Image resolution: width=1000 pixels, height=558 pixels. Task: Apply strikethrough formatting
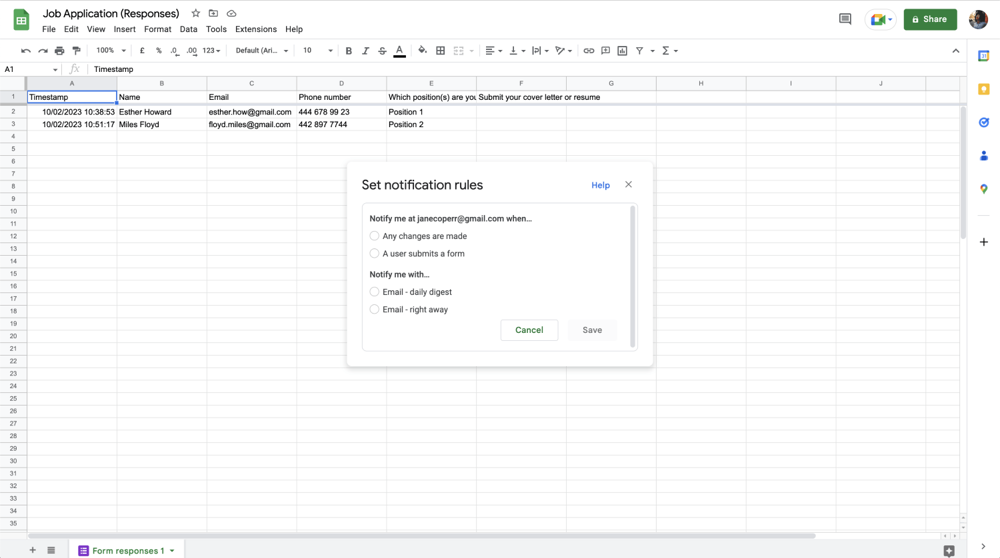click(x=382, y=51)
